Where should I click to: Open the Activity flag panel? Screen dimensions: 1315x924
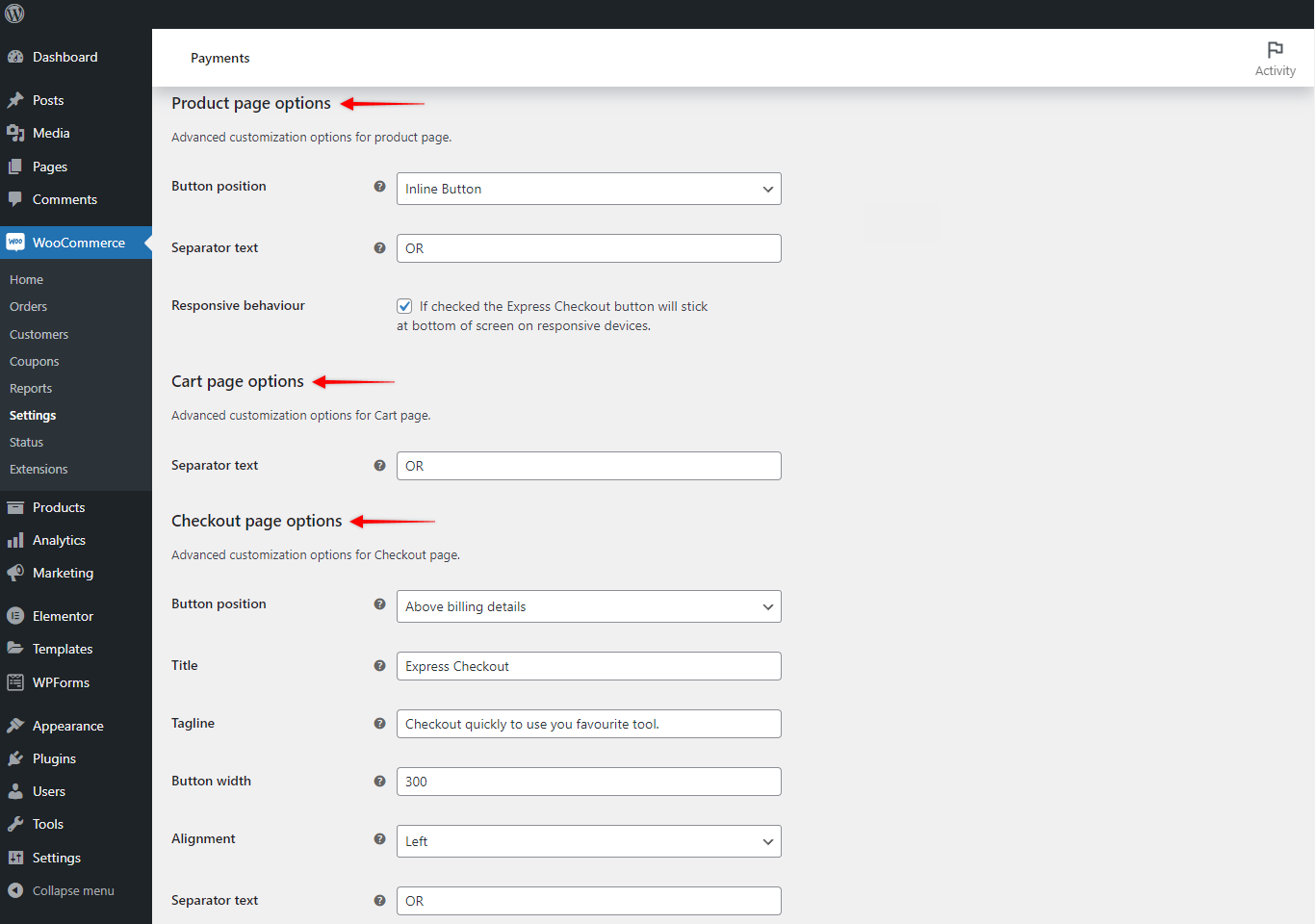(x=1275, y=58)
